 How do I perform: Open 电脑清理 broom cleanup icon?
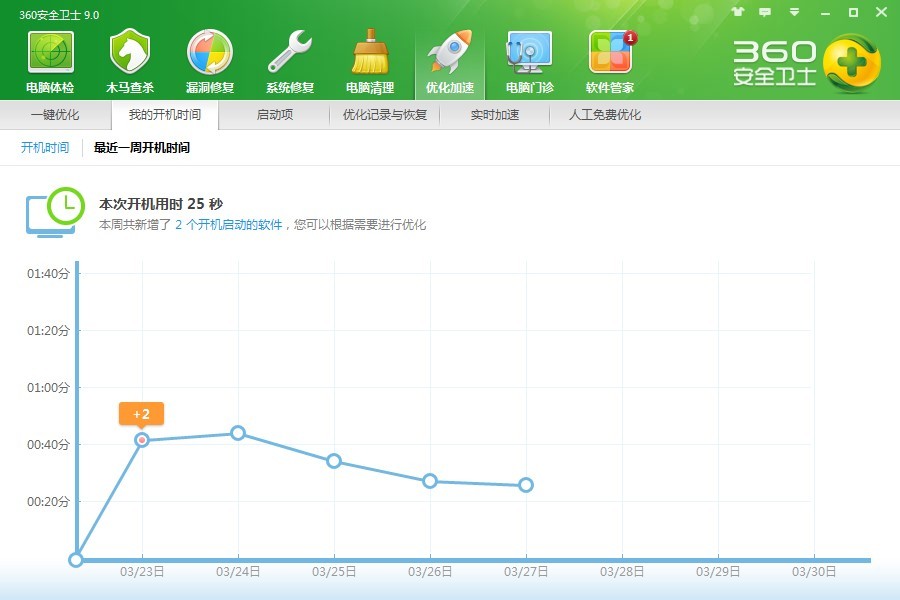click(370, 52)
